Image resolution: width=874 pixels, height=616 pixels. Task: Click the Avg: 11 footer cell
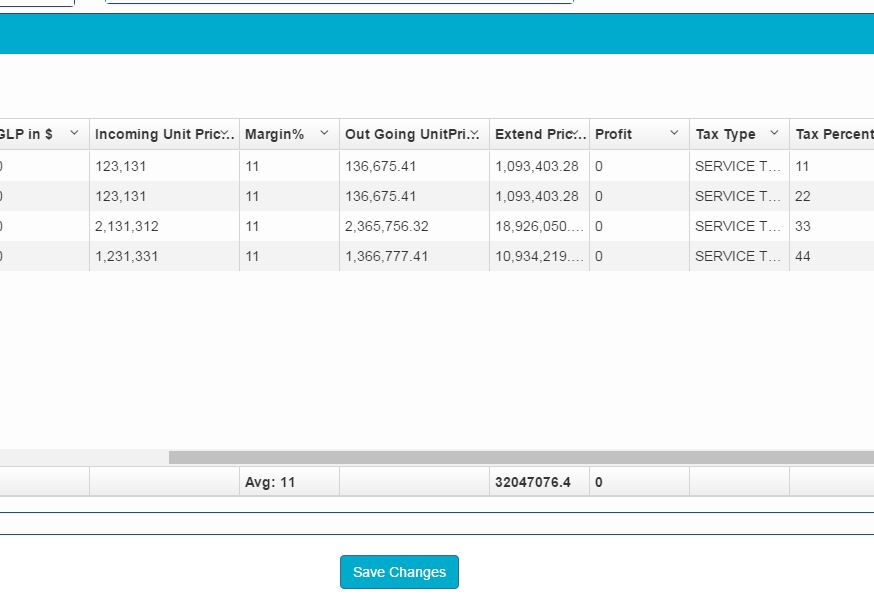270,482
